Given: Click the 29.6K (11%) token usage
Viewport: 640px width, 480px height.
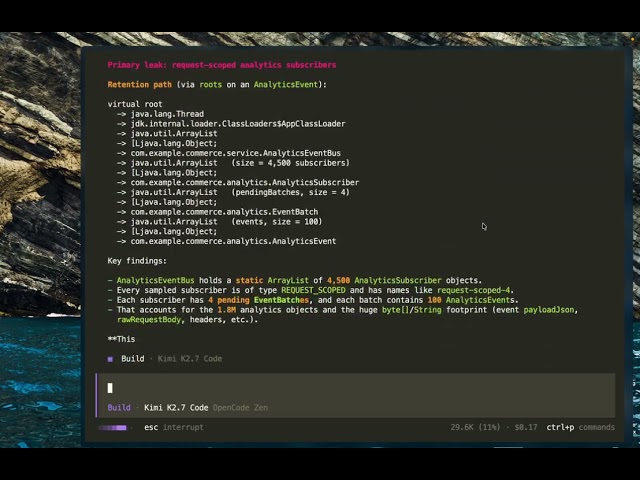Looking at the screenshot, I should click(475, 427).
